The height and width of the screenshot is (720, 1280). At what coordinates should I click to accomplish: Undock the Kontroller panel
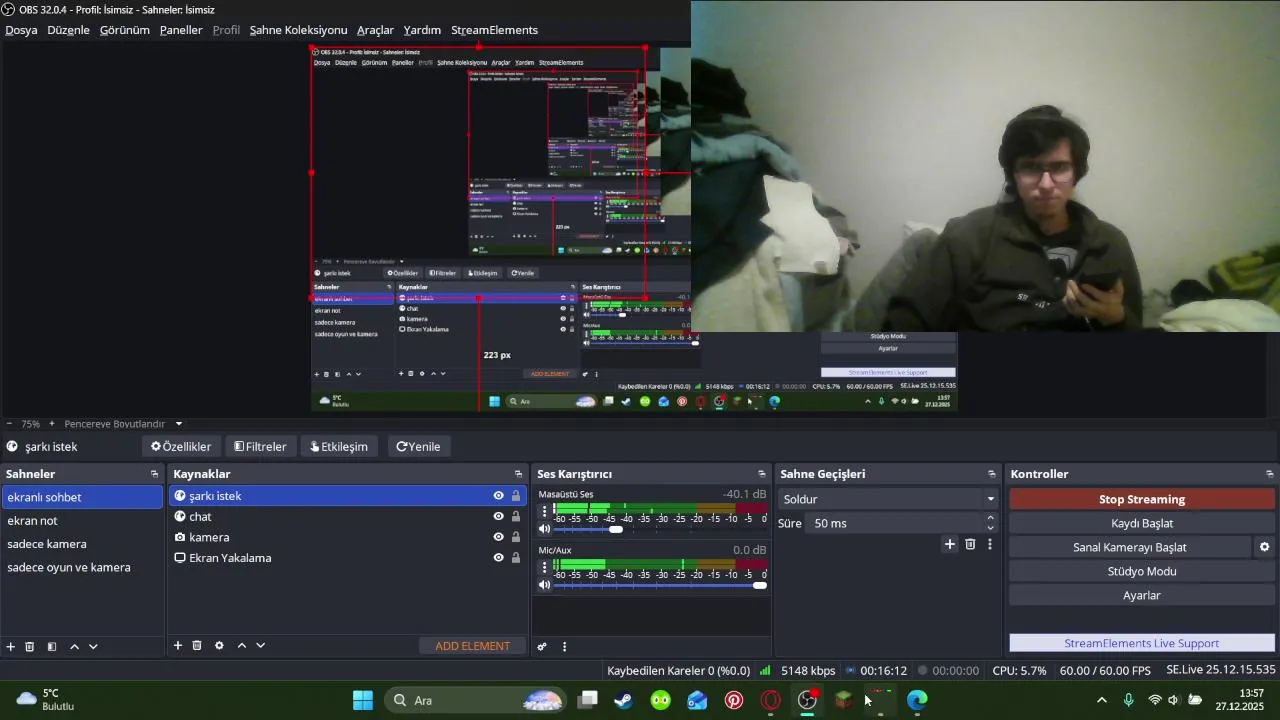1270,474
